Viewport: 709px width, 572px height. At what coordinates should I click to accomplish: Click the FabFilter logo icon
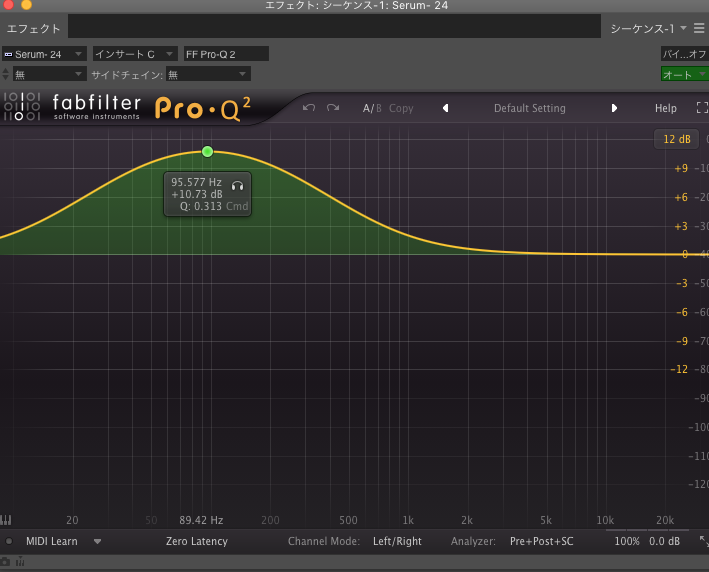coord(22,107)
